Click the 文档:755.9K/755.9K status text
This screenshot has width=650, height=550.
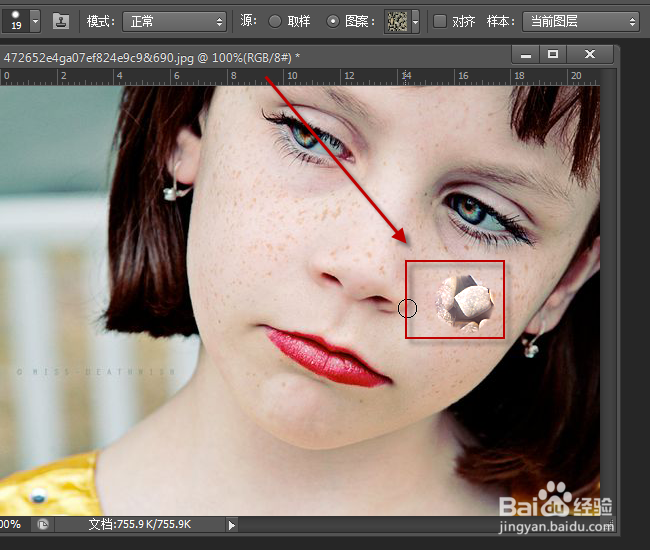pyautogui.click(x=140, y=524)
